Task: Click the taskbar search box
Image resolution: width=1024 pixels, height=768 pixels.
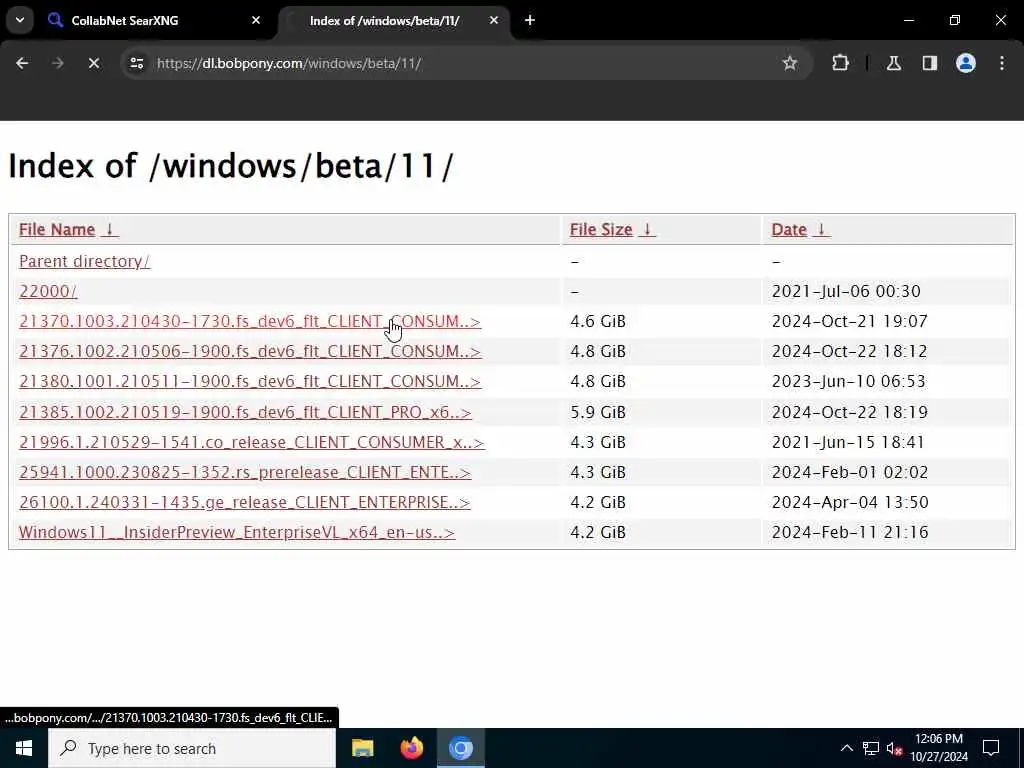Action: 192,748
